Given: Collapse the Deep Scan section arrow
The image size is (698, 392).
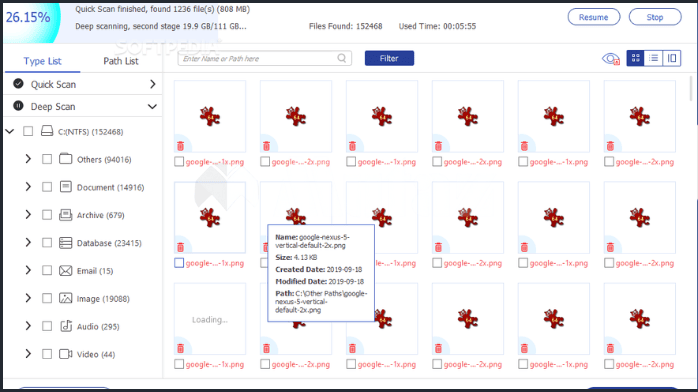Looking at the screenshot, I should [x=152, y=106].
